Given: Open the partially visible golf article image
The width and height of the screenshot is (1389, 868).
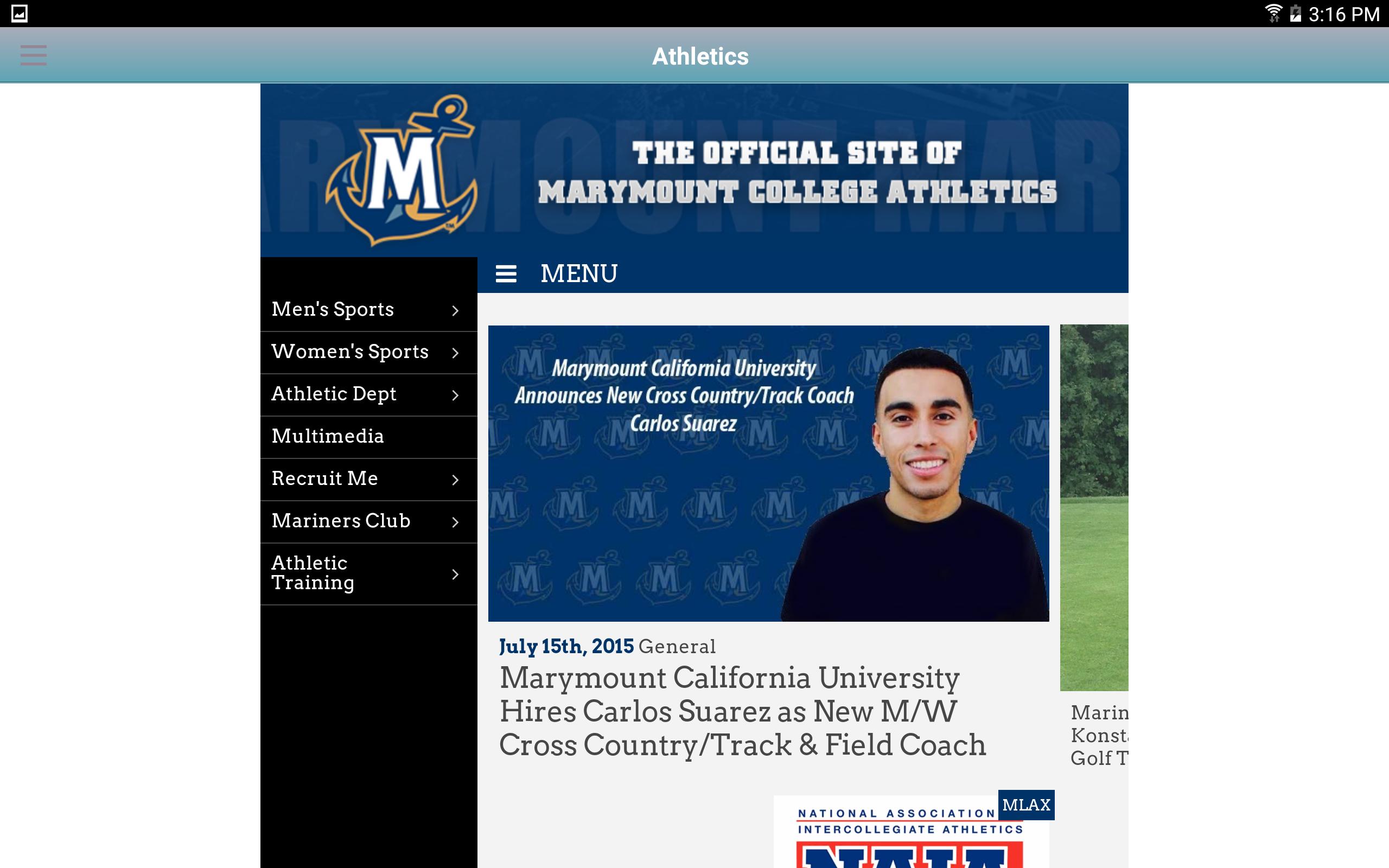Looking at the screenshot, I should click(x=1094, y=507).
